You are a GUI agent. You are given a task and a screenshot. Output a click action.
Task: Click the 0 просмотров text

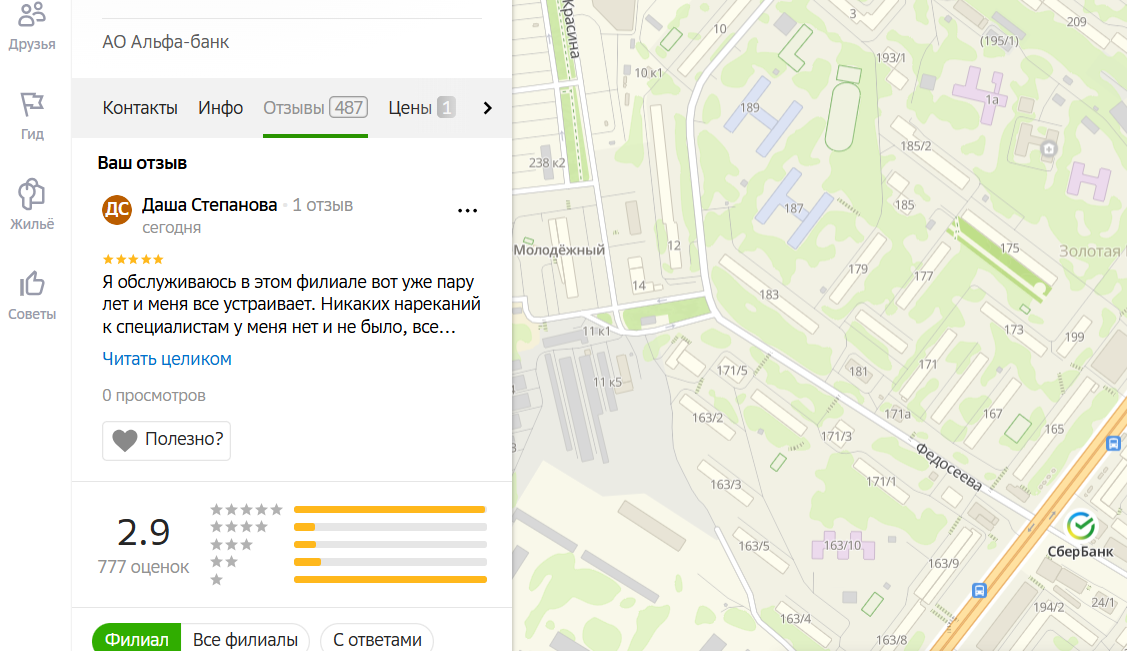pos(154,395)
